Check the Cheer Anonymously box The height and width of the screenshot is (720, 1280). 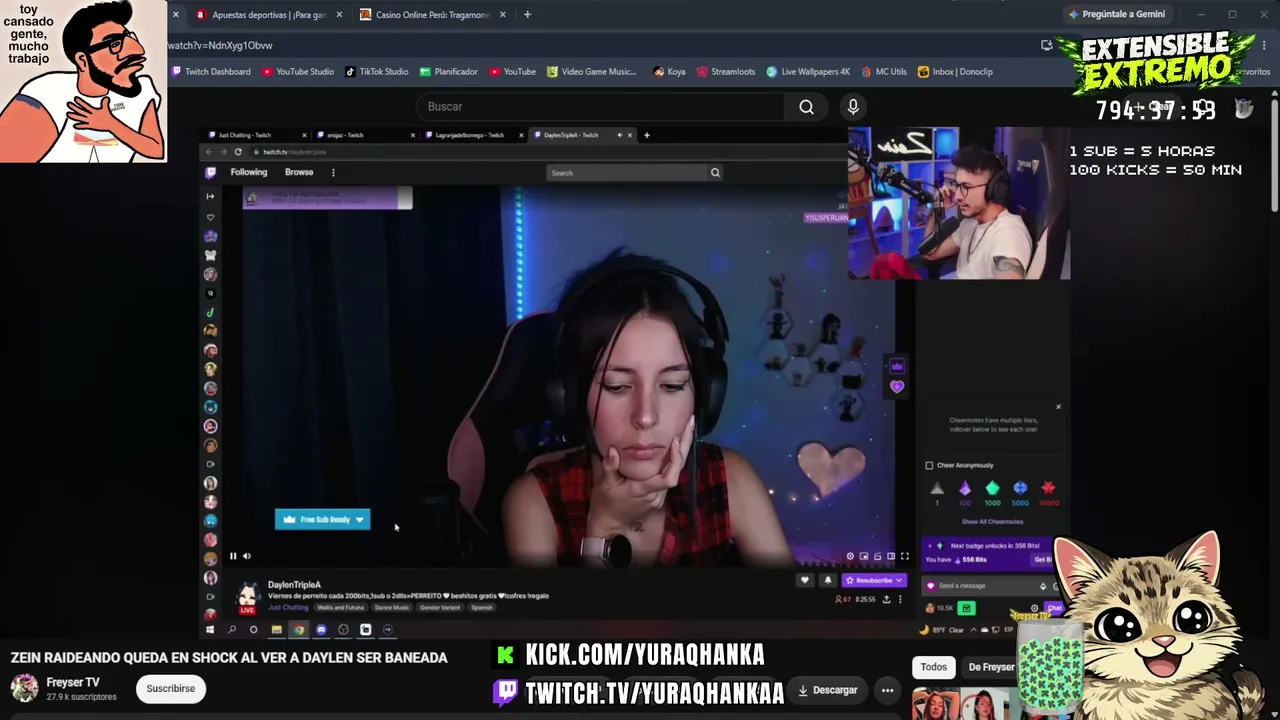(x=929, y=465)
